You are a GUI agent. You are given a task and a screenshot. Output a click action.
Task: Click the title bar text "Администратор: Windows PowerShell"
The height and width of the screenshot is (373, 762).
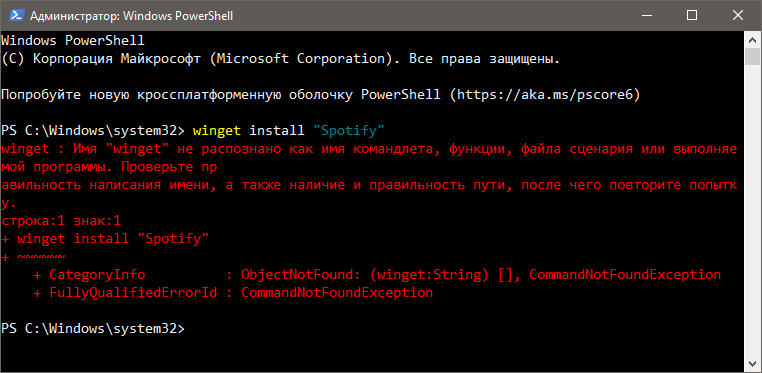click(132, 16)
